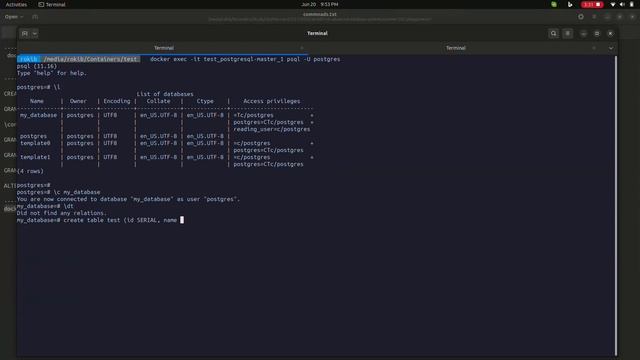Click the 'reading_user=c/postgres' privilege entry
The image size is (640, 360).
[272, 129]
